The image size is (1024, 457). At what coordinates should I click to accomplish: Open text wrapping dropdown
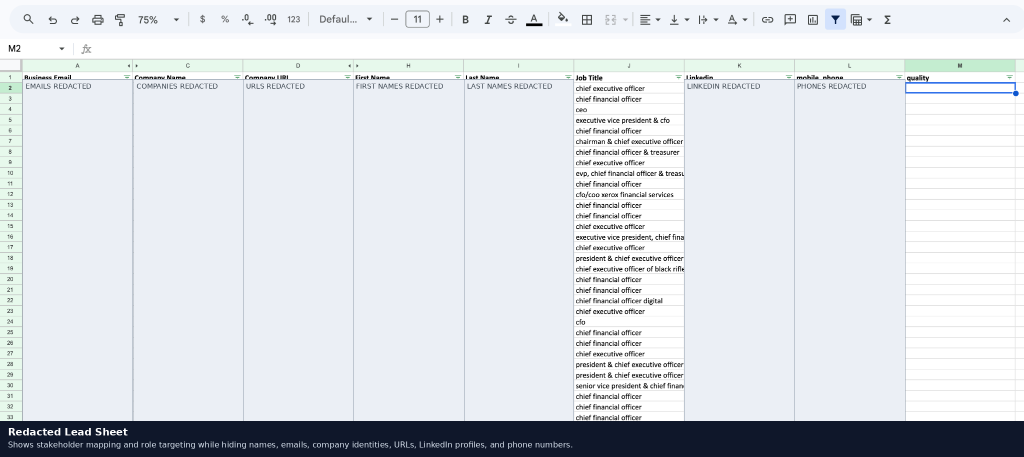(x=708, y=20)
